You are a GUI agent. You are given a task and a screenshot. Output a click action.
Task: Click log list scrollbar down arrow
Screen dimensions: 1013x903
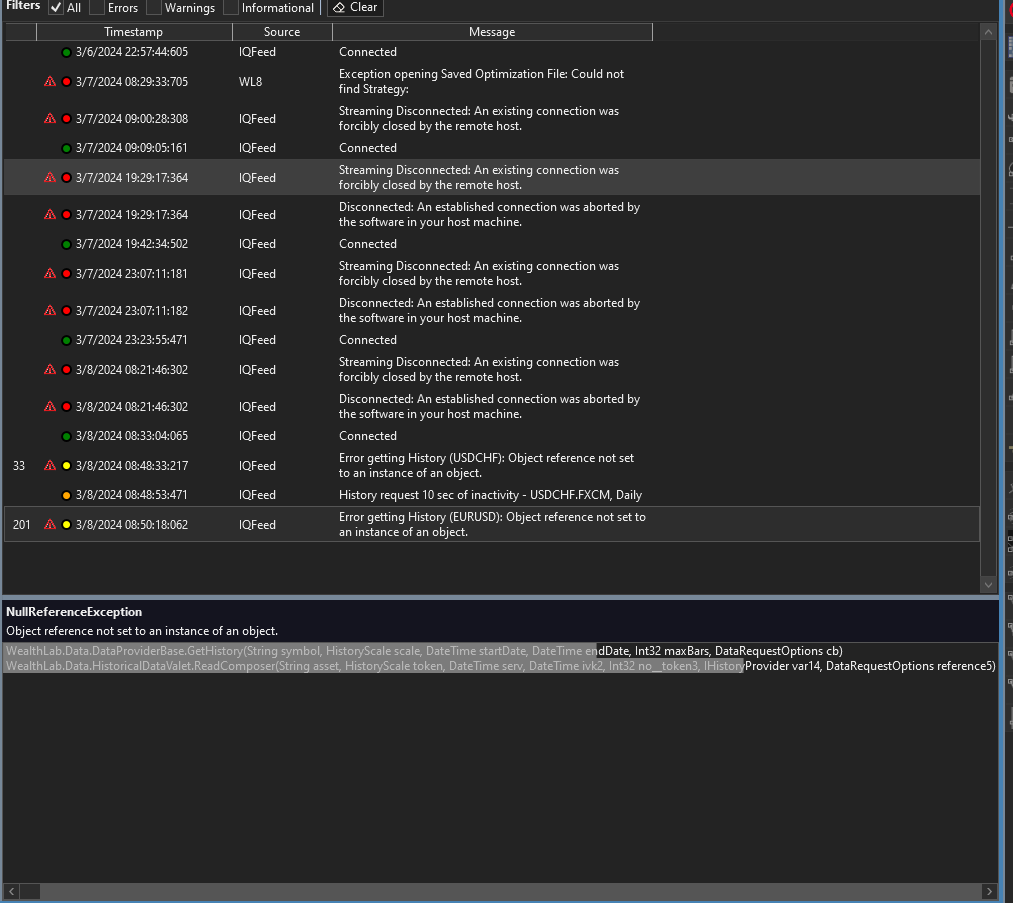pos(988,584)
